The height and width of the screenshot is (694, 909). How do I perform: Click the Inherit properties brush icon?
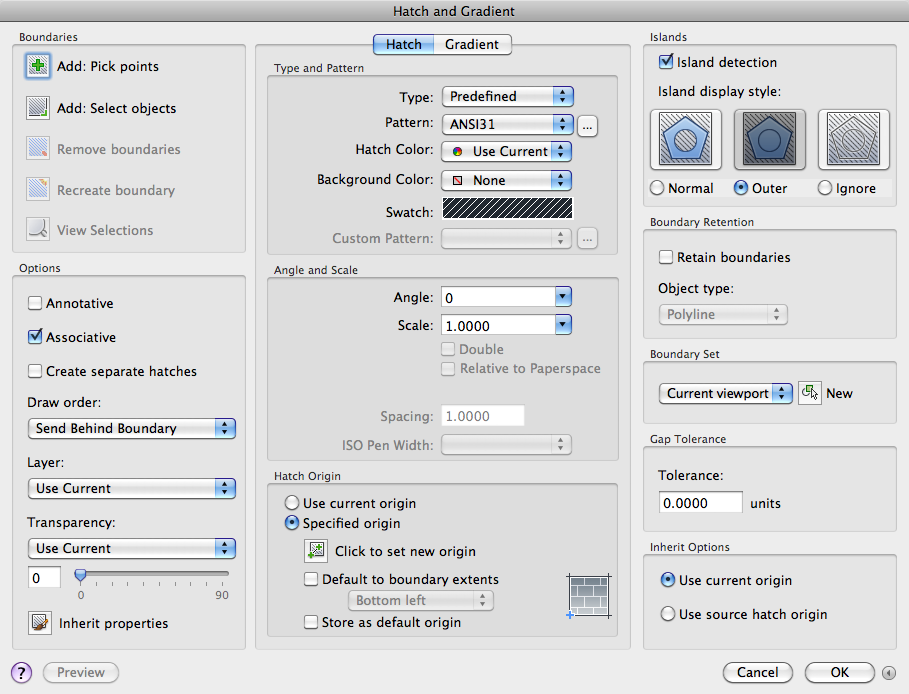click(40, 623)
